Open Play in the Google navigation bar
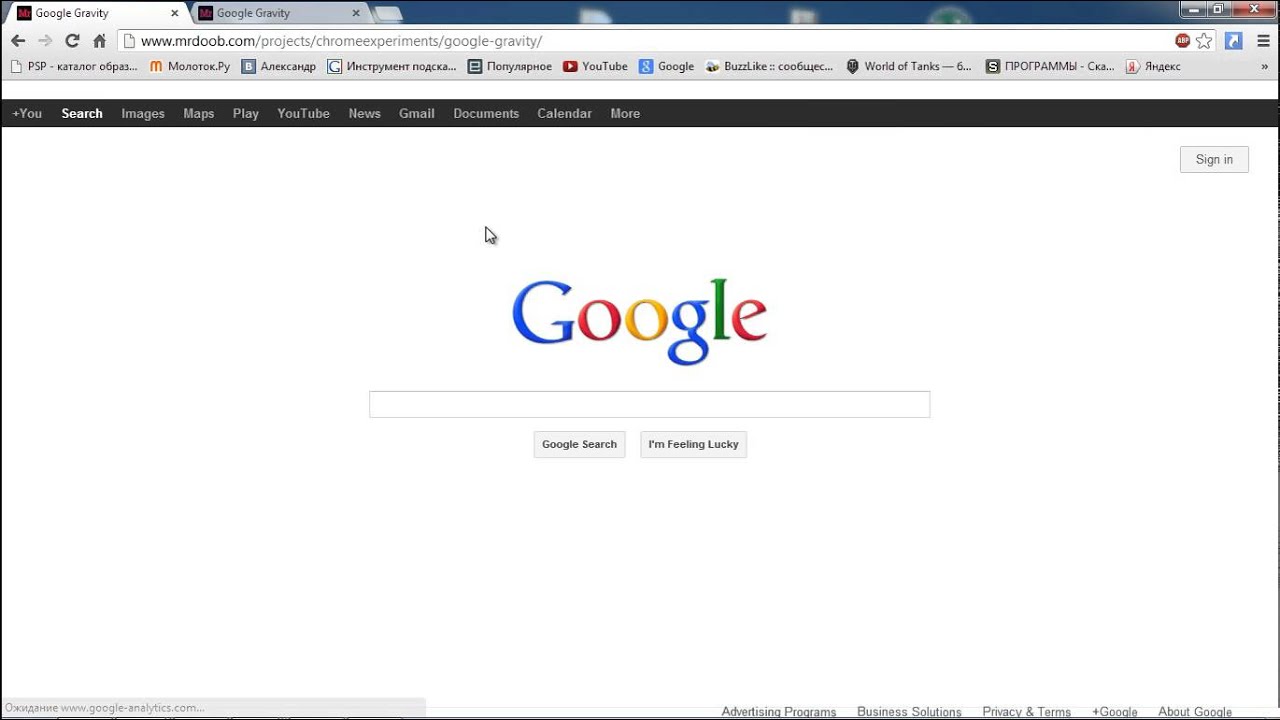Image resolution: width=1280 pixels, height=720 pixels. pos(246,113)
